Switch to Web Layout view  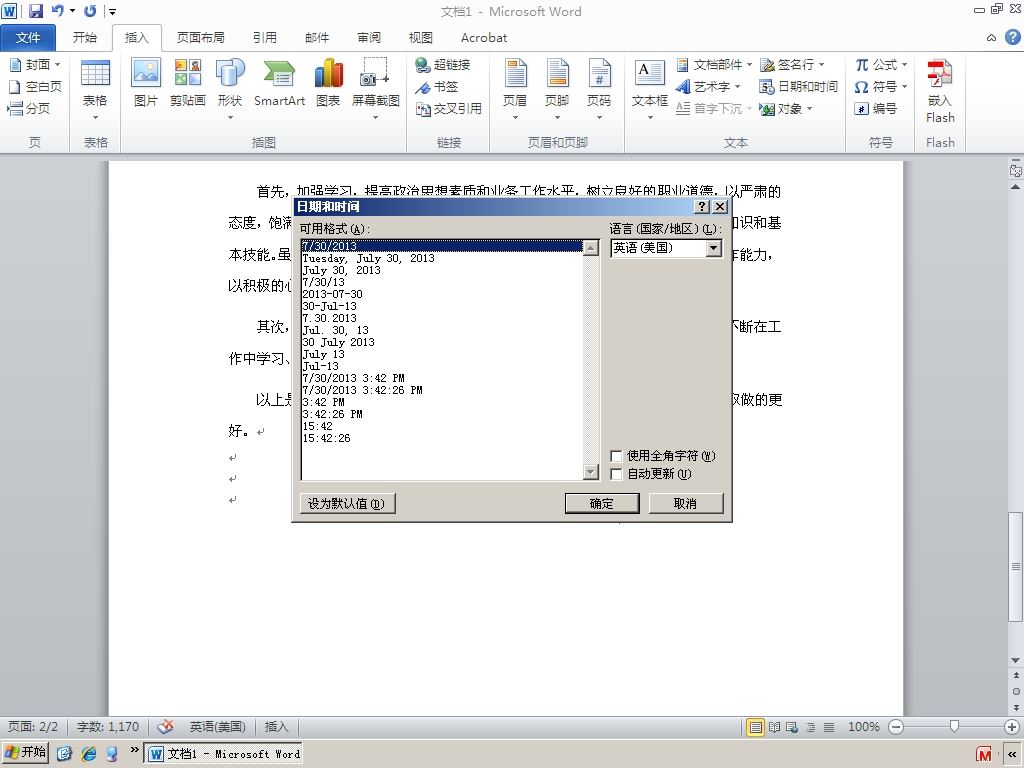(792, 727)
